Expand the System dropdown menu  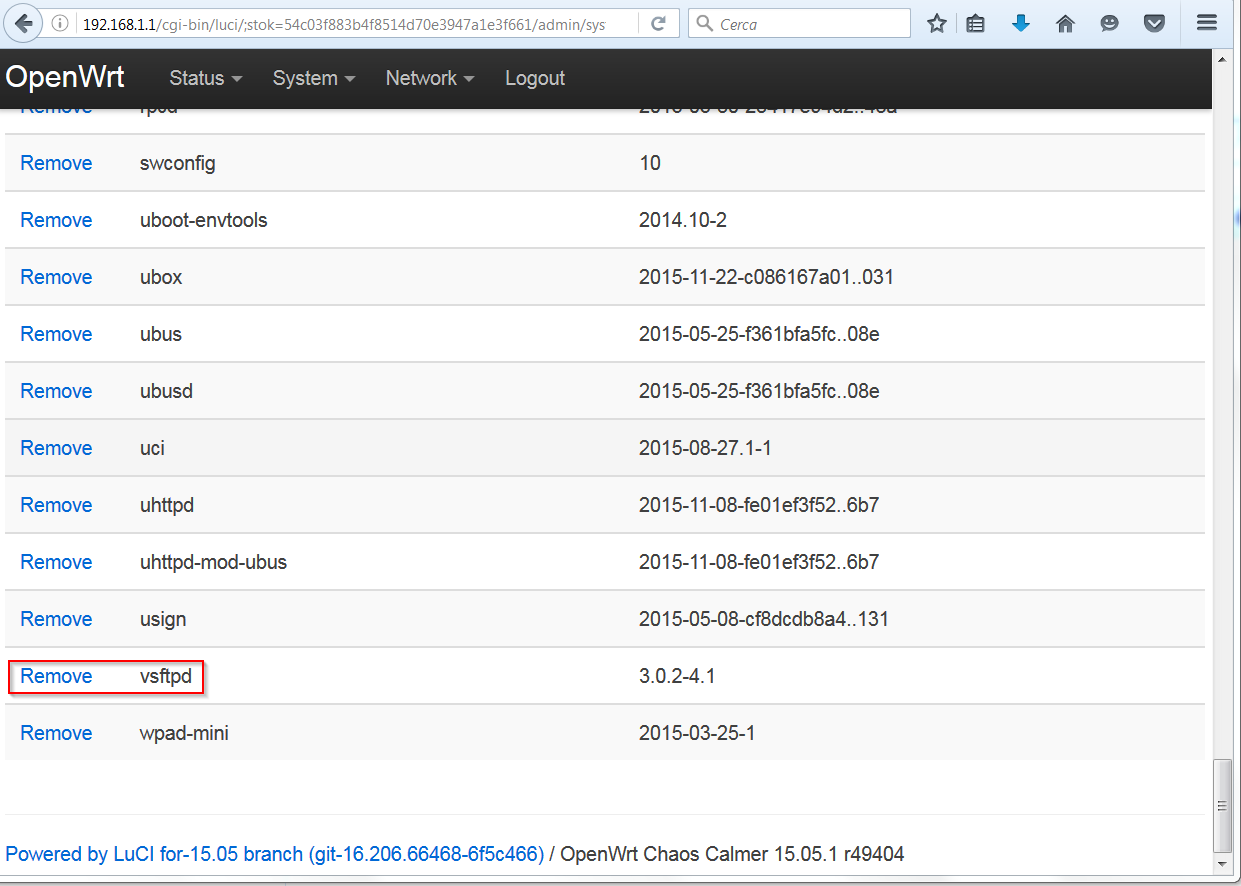pyautogui.click(x=314, y=78)
